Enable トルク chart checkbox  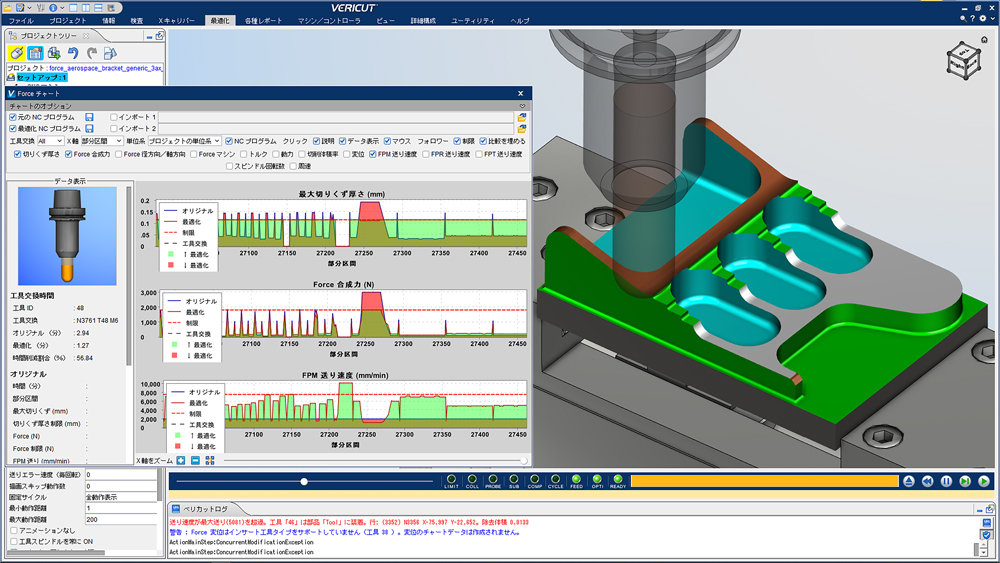(244, 154)
